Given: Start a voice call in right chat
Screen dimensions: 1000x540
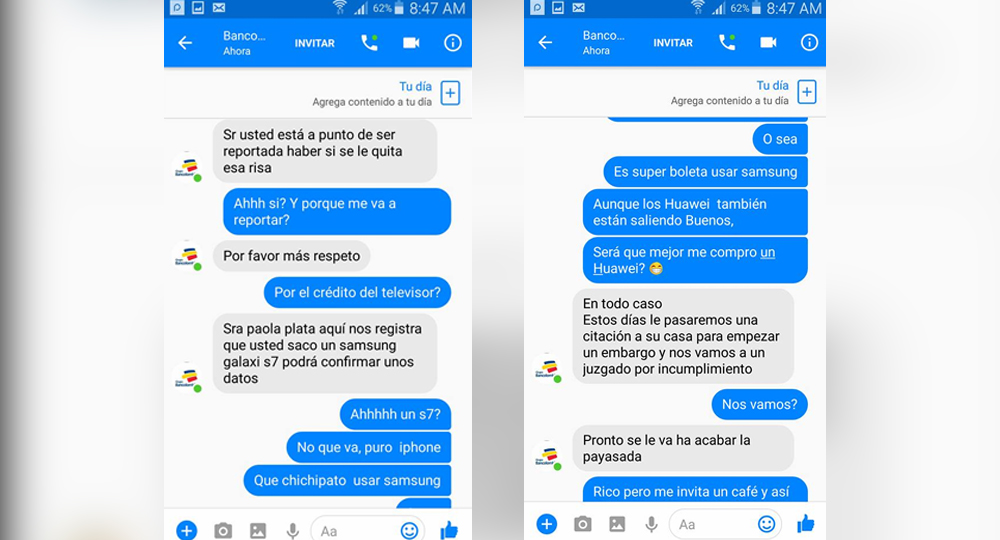Looking at the screenshot, I should (727, 42).
